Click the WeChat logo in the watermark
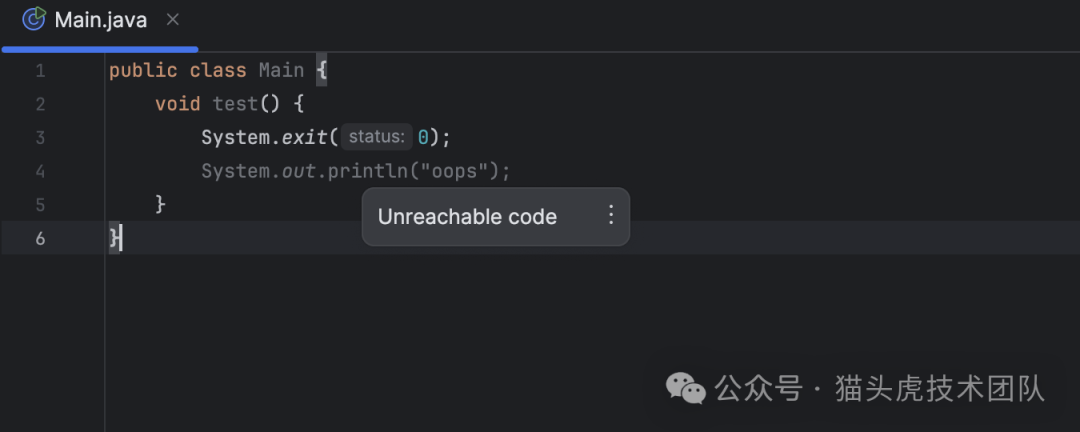1080x432 pixels. (x=686, y=388)
